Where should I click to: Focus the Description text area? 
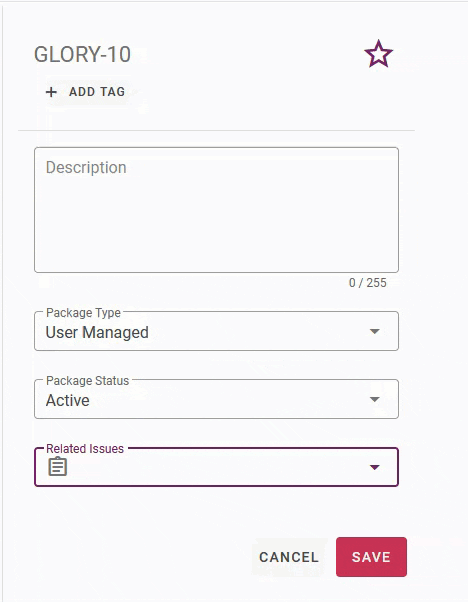(x=217, y=210)
